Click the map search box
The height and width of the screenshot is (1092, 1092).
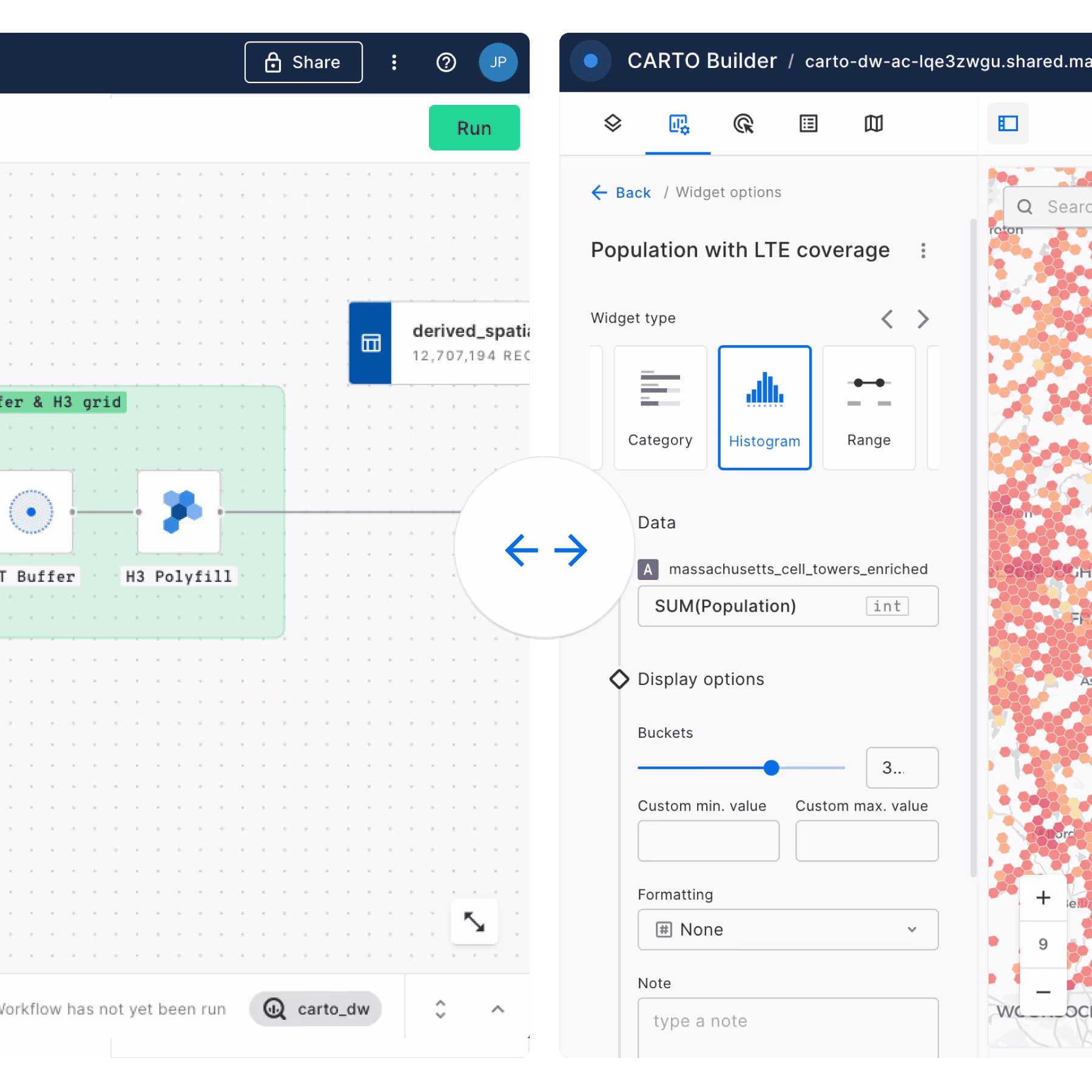tap(1048, 207)
